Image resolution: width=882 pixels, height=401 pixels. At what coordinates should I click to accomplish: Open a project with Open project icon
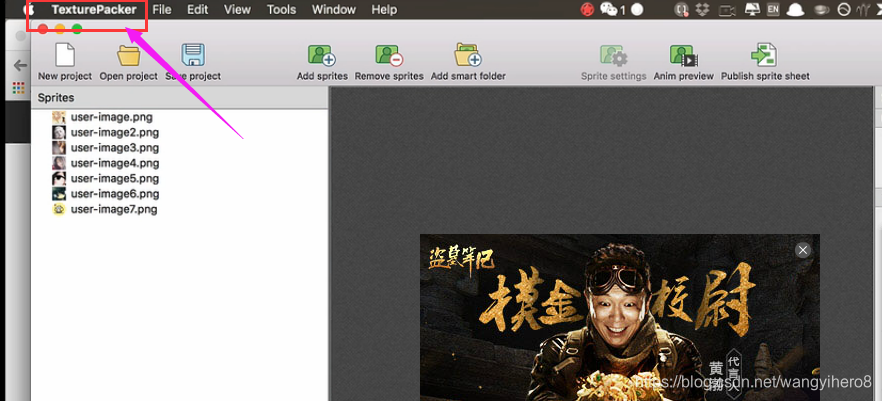[129, 55]
